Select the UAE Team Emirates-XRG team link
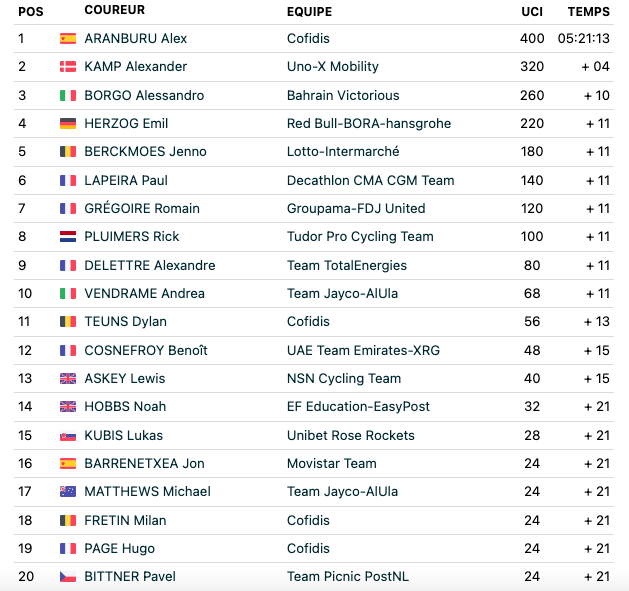Image resolution: width=629 pixels, height=591 pixels. click(363, 351)
